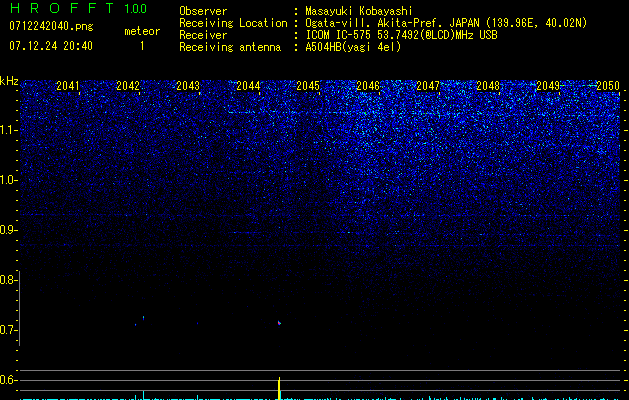Click the Observer label

click(x=203, y=11)
